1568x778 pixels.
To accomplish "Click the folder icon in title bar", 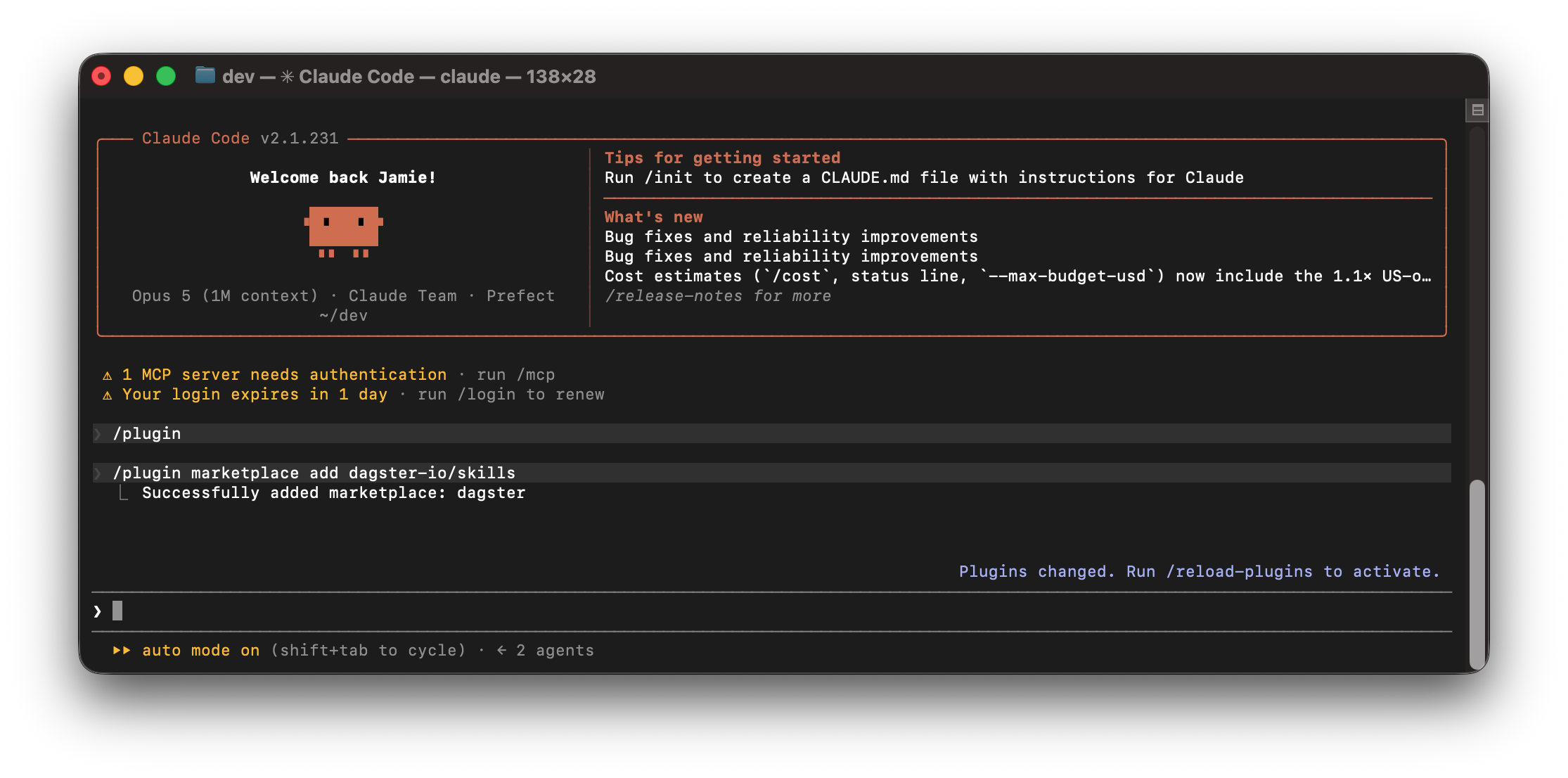I will pos(205,75).
